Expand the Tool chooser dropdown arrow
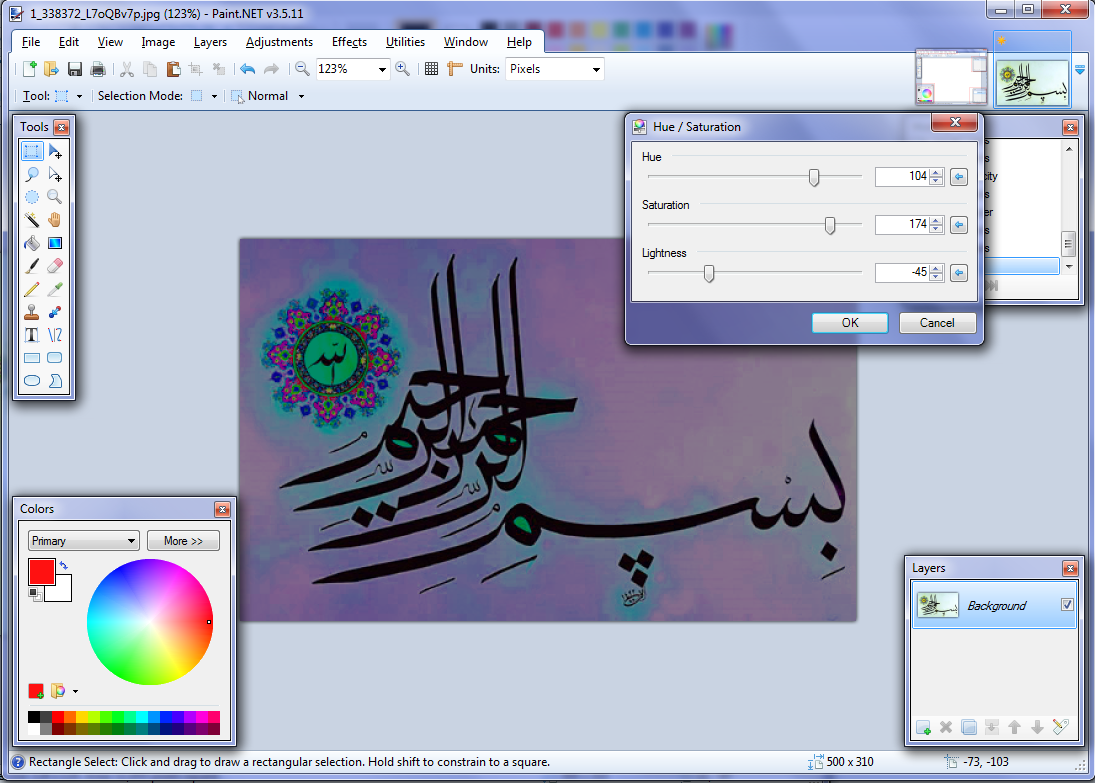Screen dimensions: 1095x783 pos(79,96)
